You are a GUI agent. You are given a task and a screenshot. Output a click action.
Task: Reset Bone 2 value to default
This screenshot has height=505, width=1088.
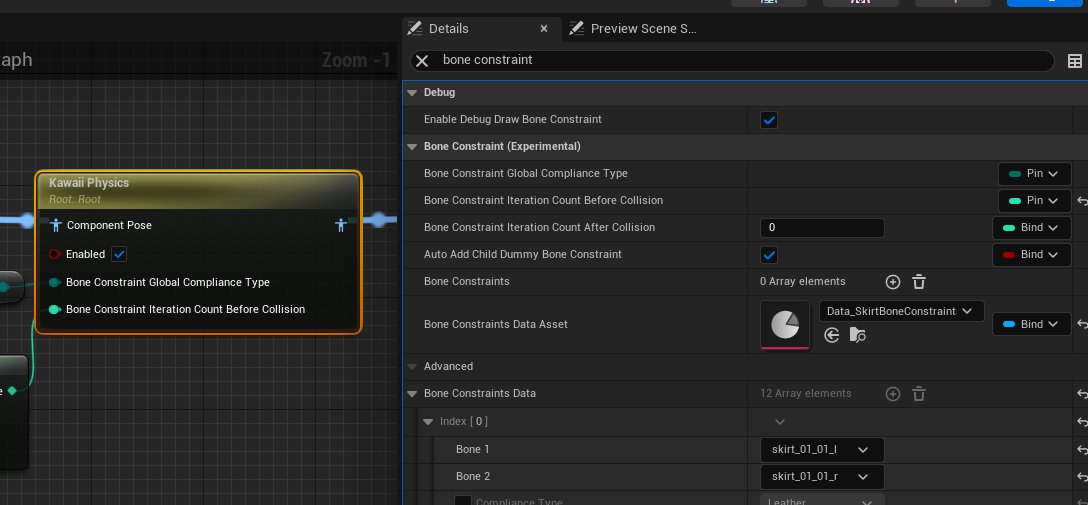point(1082,477)
